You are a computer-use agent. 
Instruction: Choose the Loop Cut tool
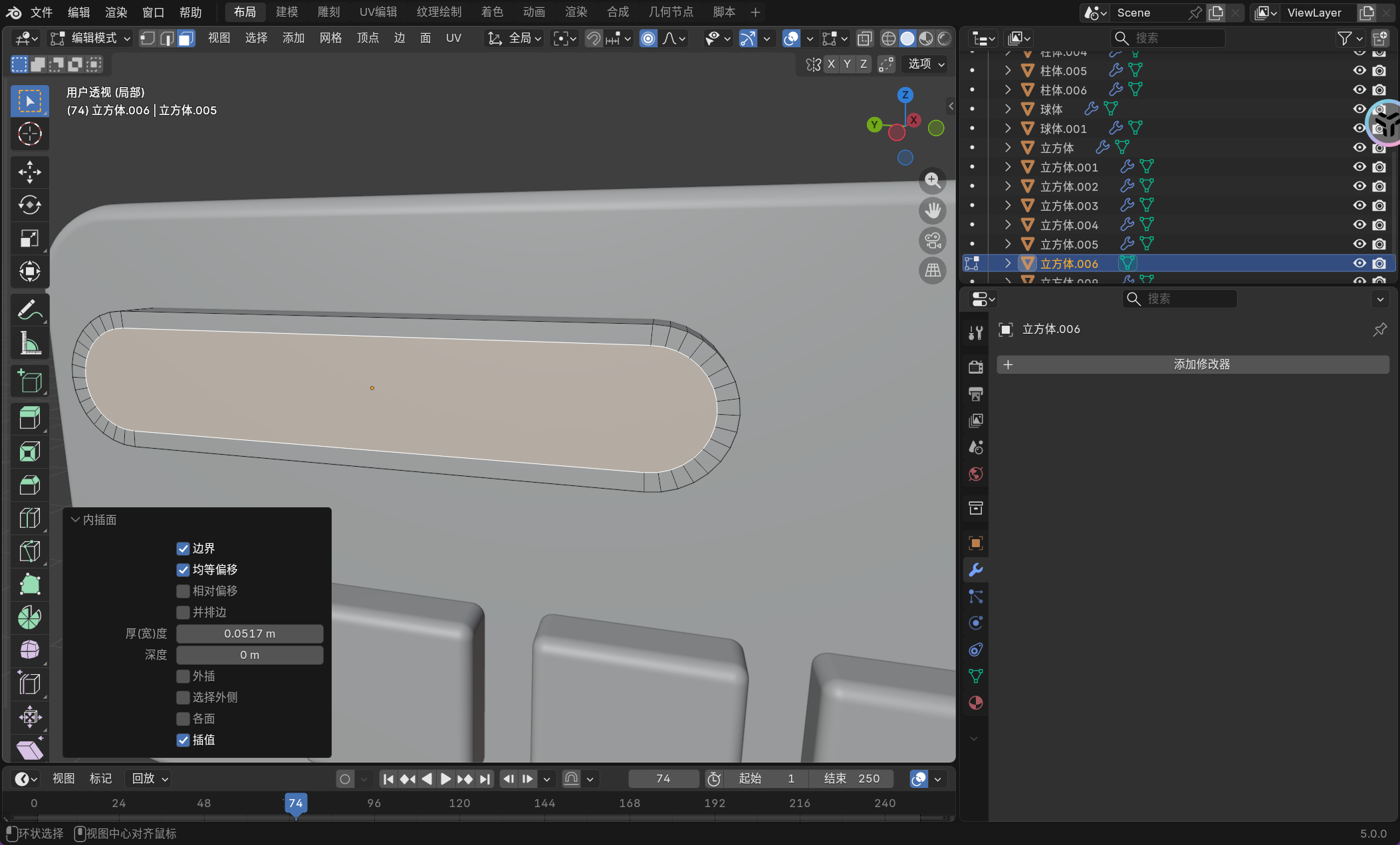(x=29, y=518)
